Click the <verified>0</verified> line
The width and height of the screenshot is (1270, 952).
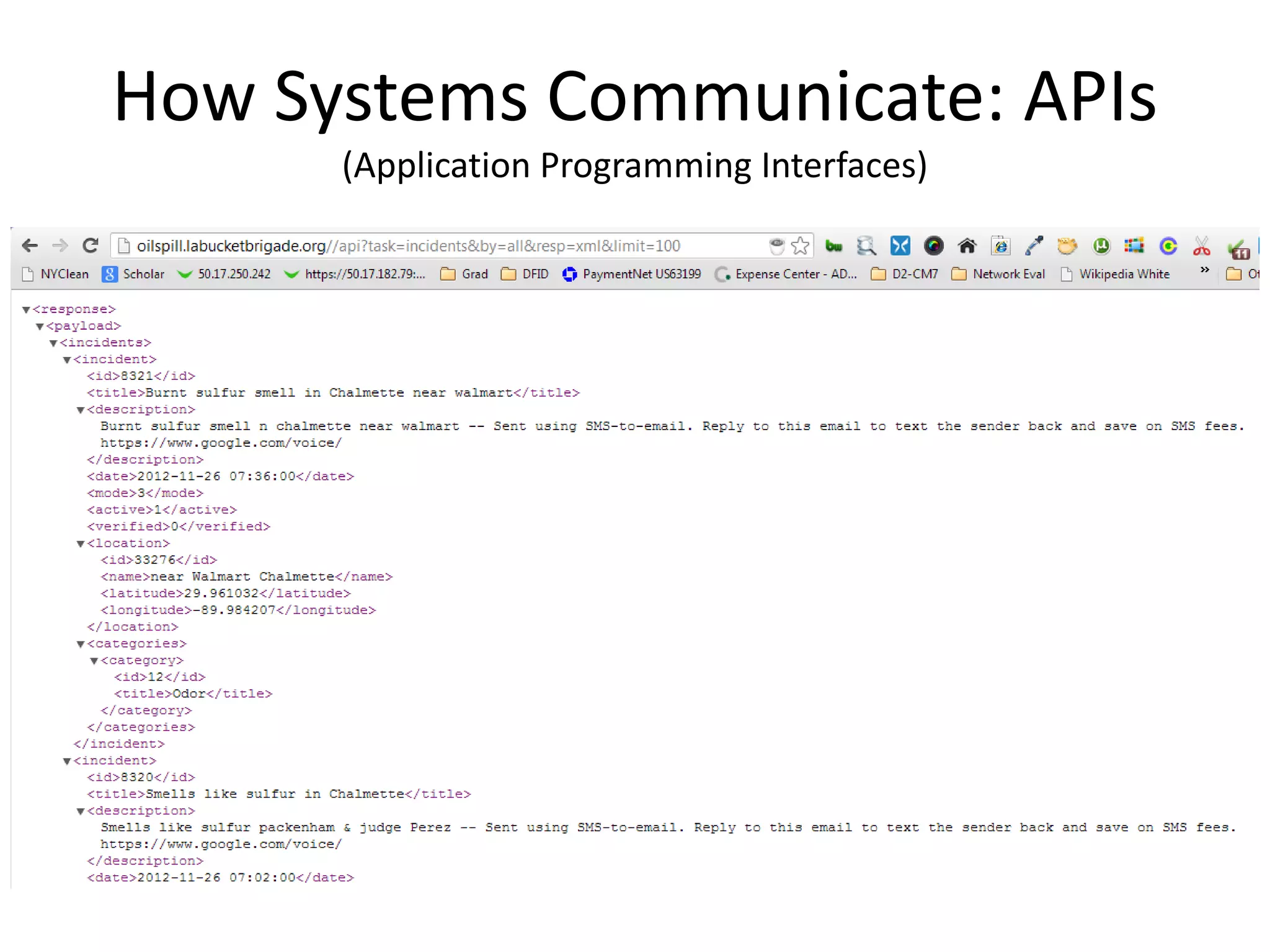pyautogui.click(x=179, y=526)
